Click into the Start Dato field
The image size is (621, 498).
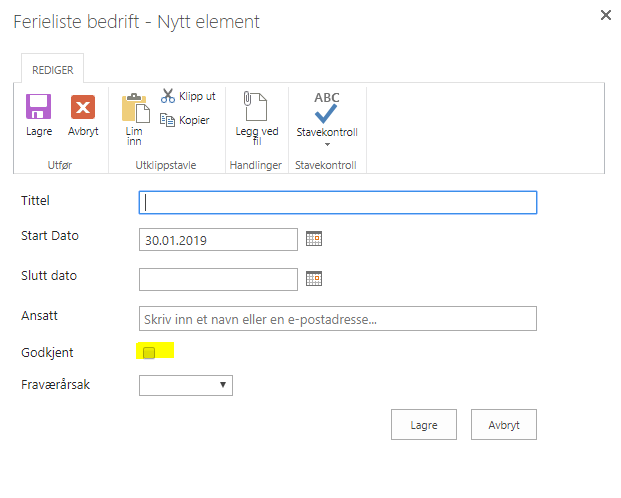pyautogui.click(x=218, y=240)
